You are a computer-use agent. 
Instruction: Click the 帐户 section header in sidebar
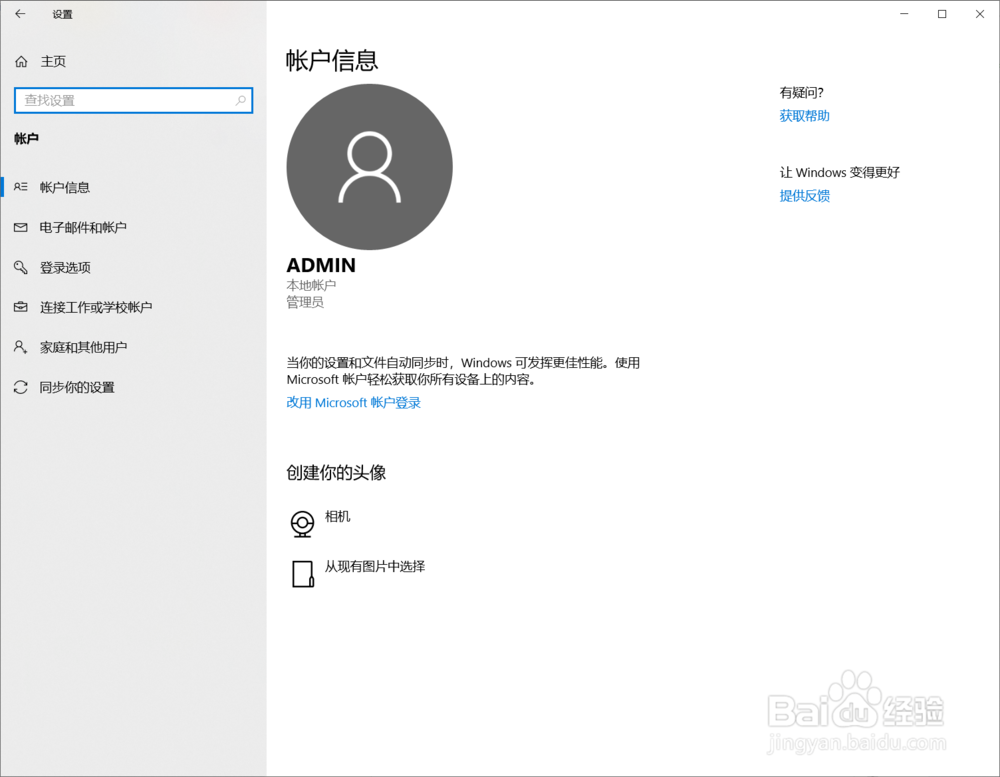tap(26, 138)
